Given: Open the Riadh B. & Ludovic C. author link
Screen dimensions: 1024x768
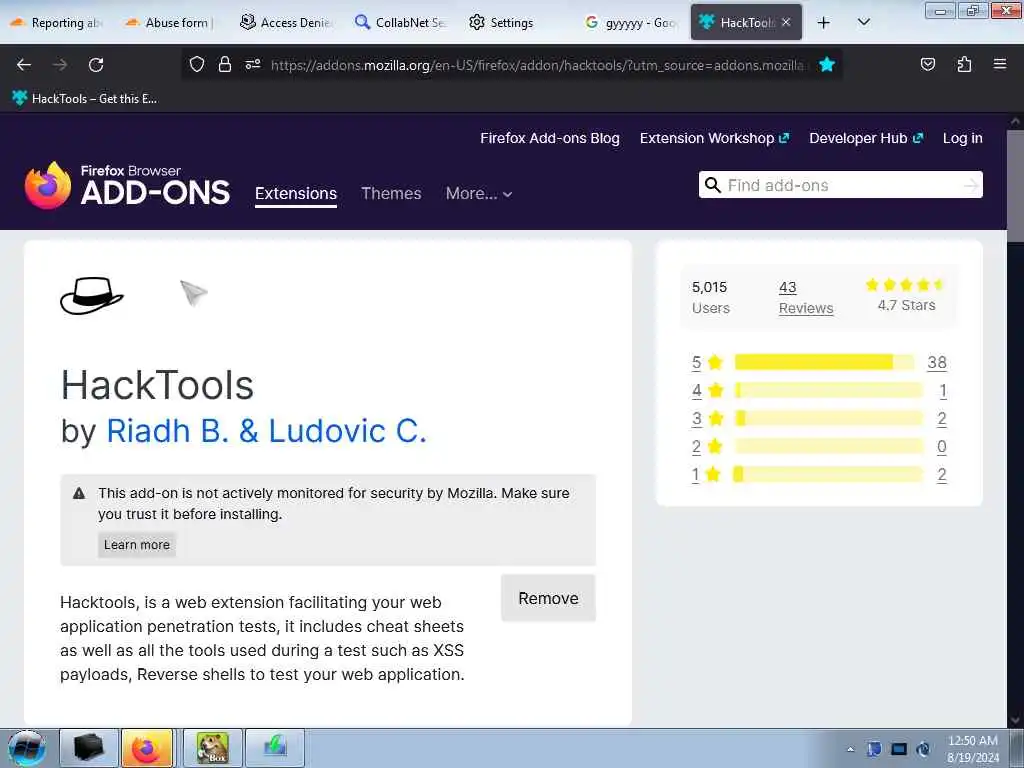Looking at the screenshot, I should point(266,431).
